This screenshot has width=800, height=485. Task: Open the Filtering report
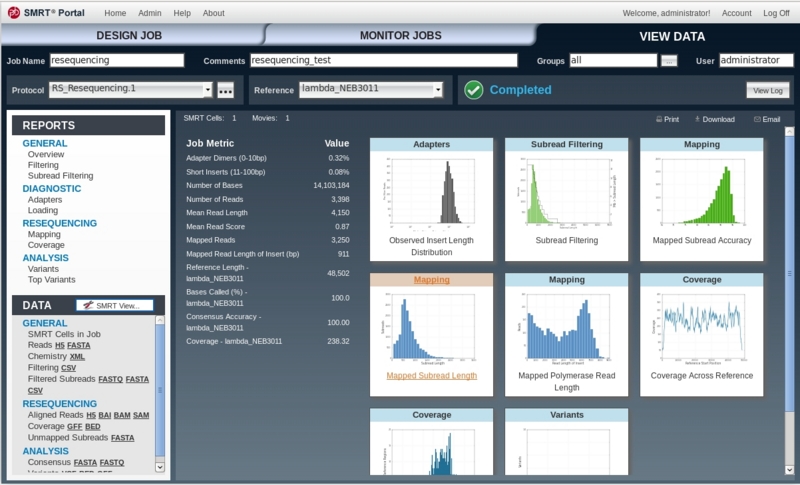click(x=43, y=165)
